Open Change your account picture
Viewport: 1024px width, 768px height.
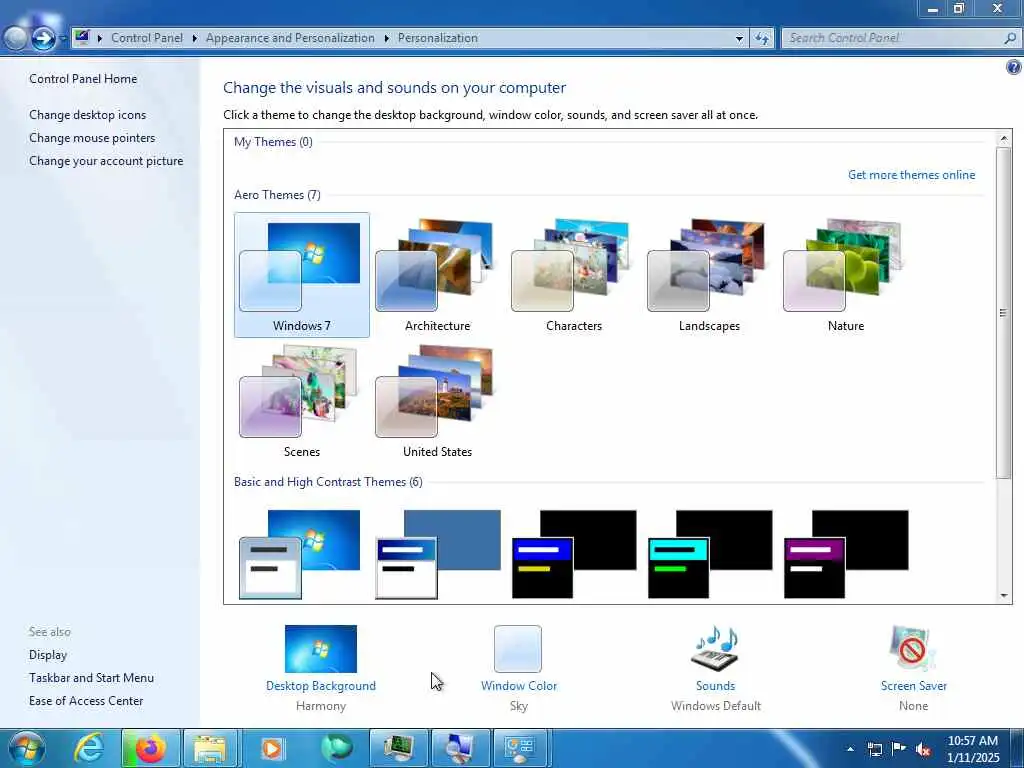106,161
